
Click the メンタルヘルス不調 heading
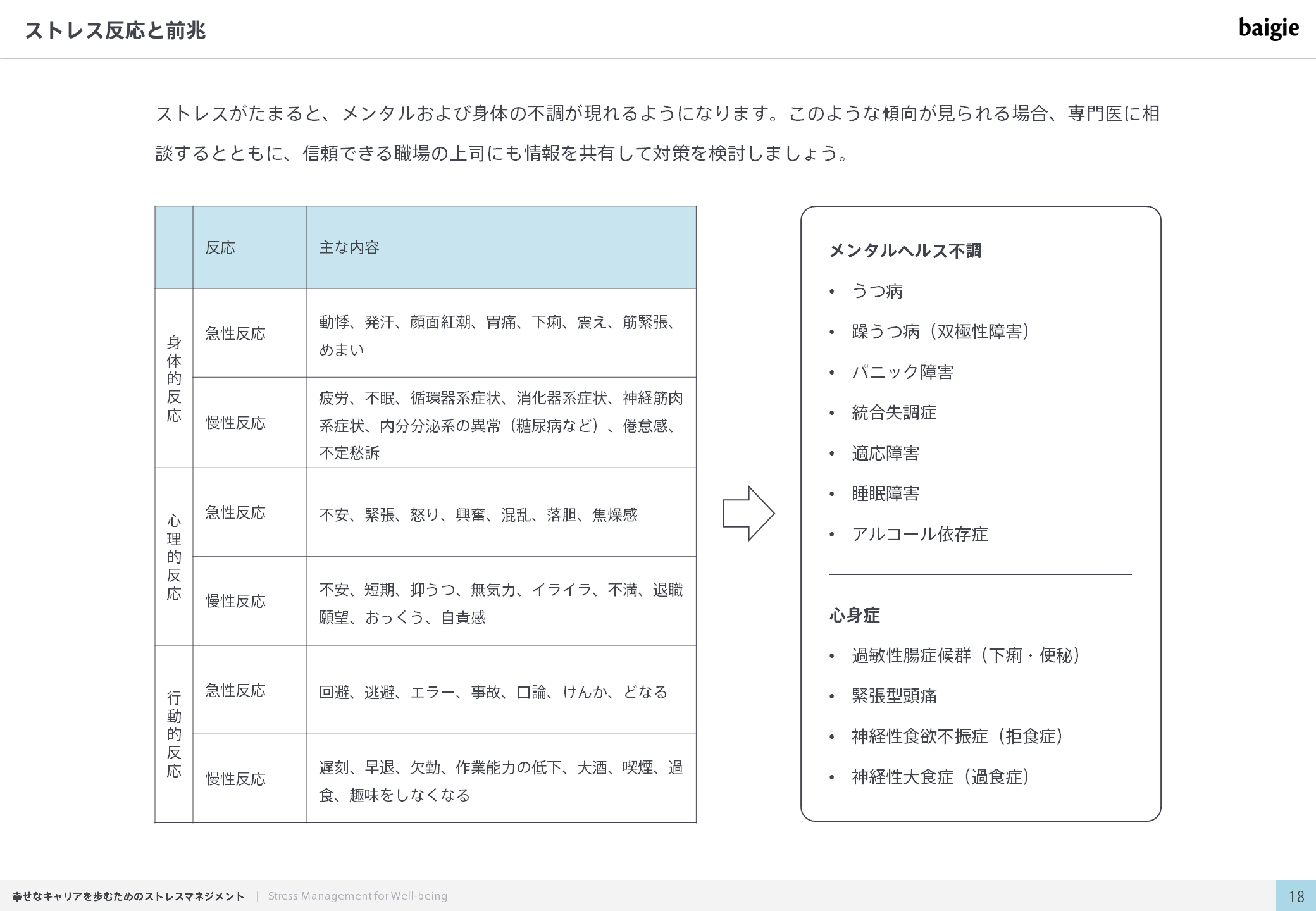click(905, 251)
